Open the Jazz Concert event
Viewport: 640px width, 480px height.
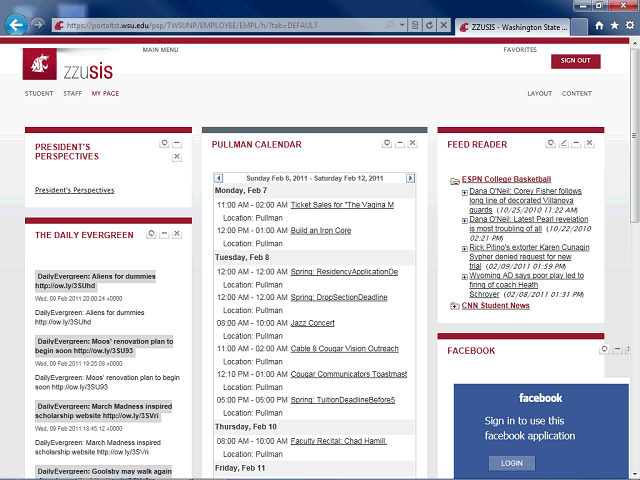[x=313, y=323]
